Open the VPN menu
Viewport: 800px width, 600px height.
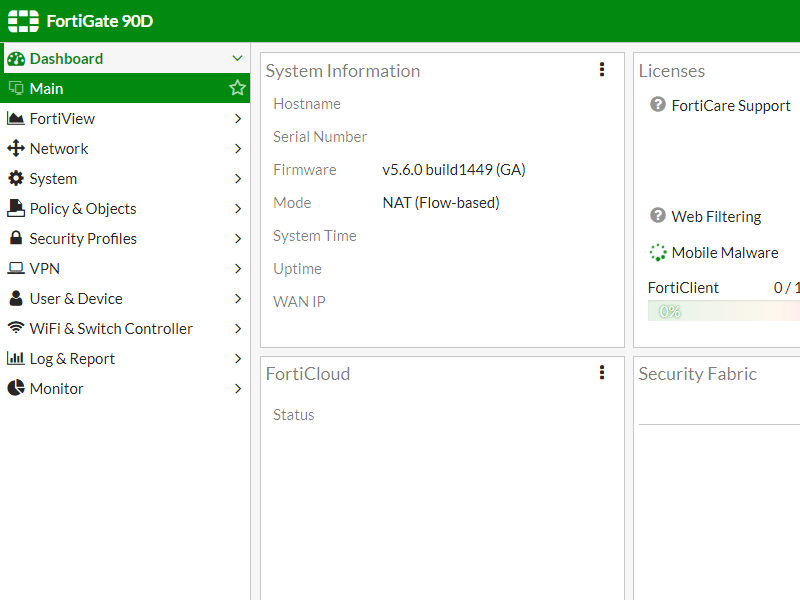tap(125, 268)
